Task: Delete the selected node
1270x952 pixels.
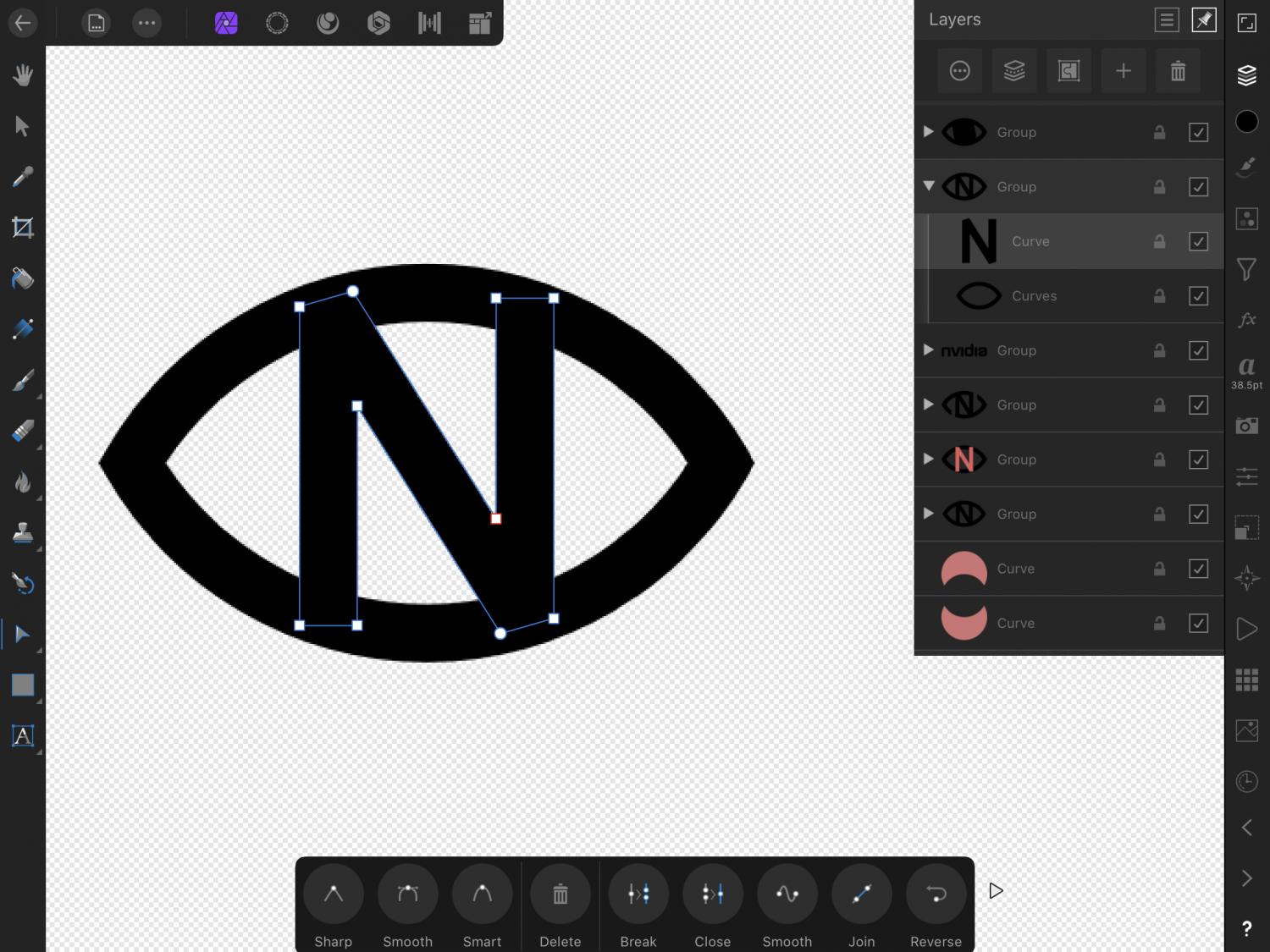Action: tap(560, 906)
